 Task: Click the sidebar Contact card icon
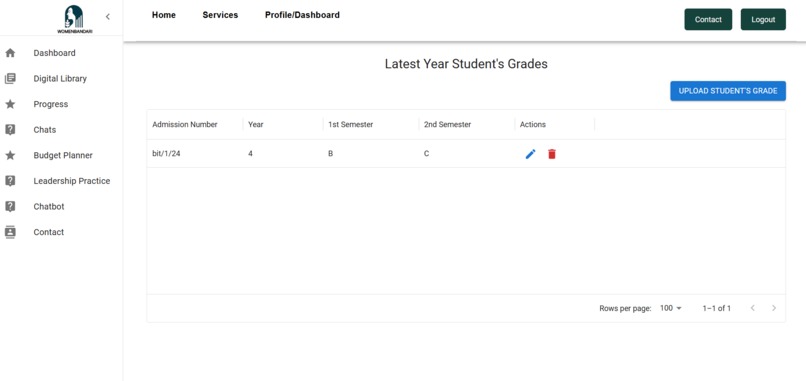tap(10, 232)
